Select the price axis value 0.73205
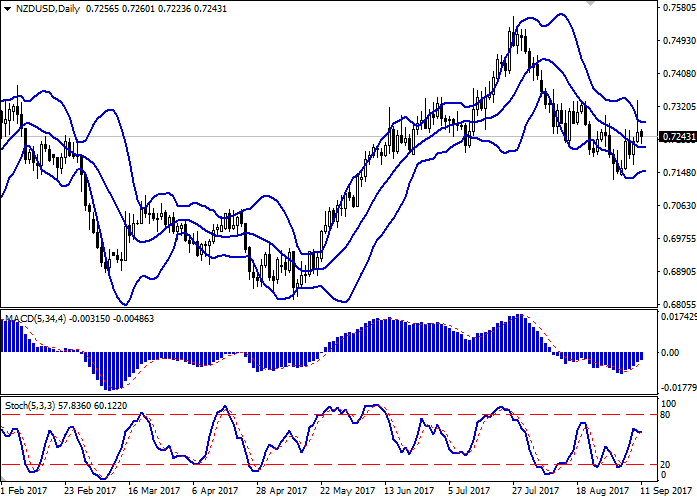This screenshot has width=697, height=498. click(680, 107)
